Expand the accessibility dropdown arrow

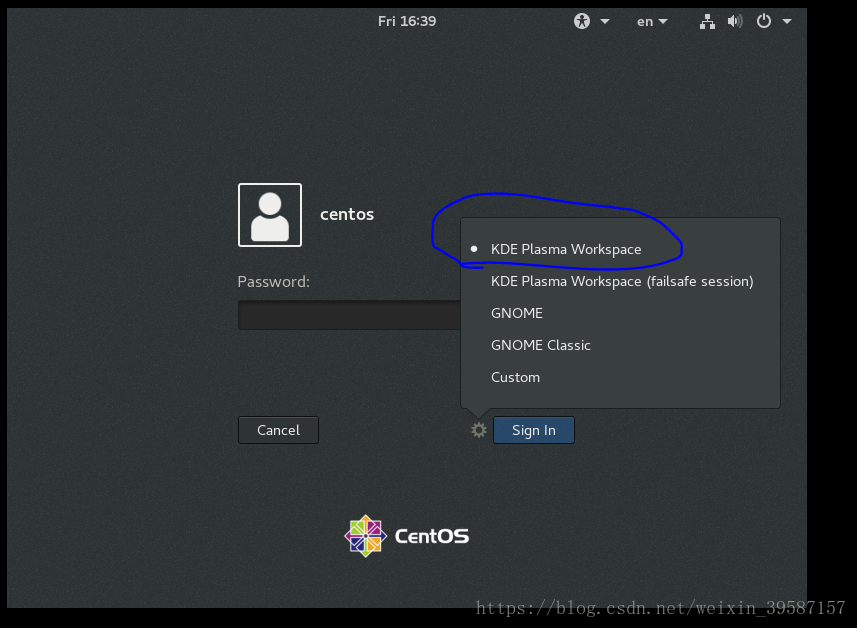604,22
